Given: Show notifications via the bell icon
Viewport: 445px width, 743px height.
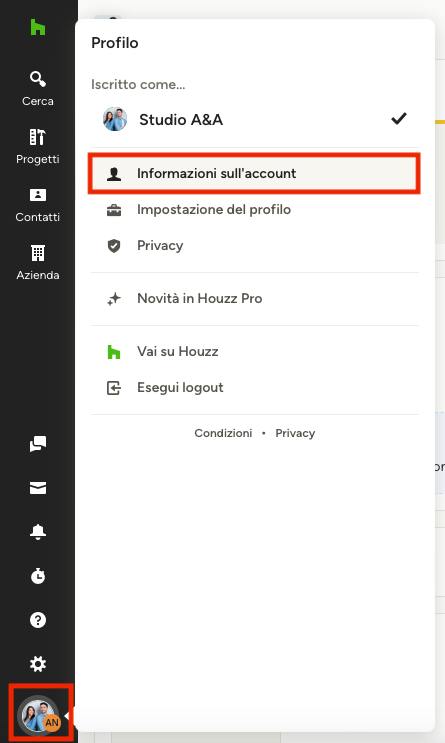Looking at the screenshot, I should (x=38, y=532).
